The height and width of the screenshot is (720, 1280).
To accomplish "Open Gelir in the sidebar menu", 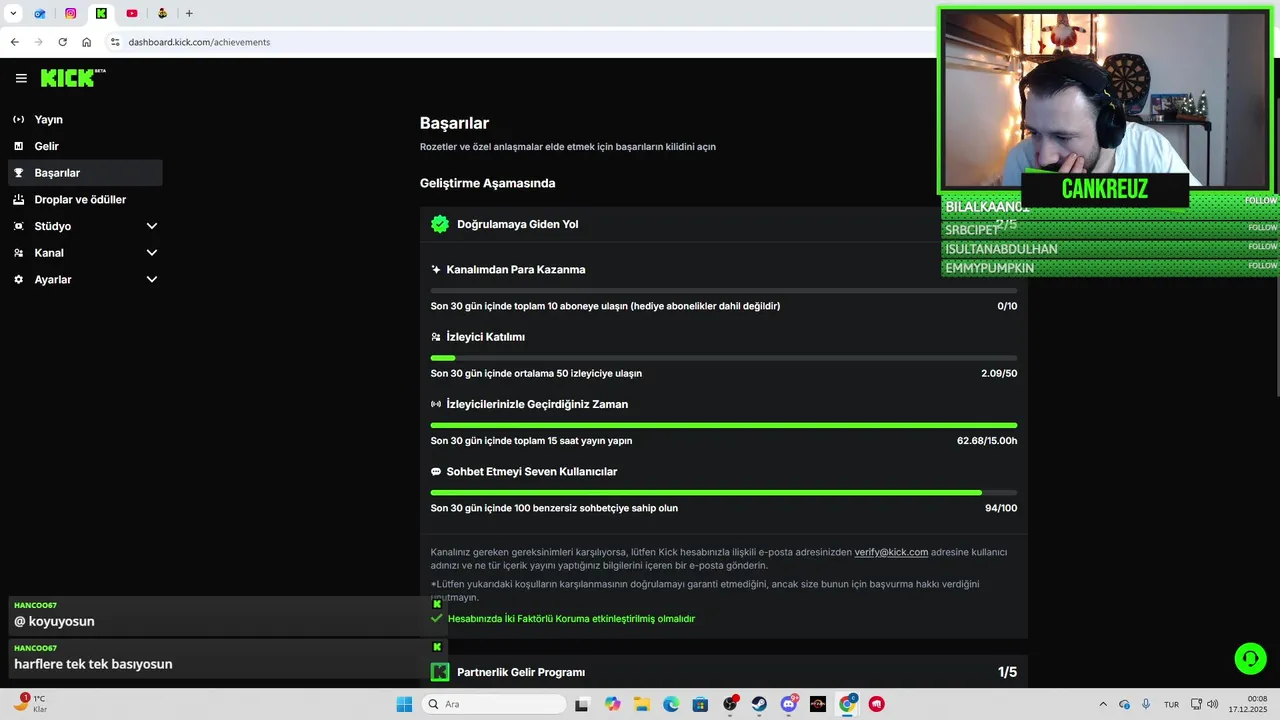I will click(85, 146).
